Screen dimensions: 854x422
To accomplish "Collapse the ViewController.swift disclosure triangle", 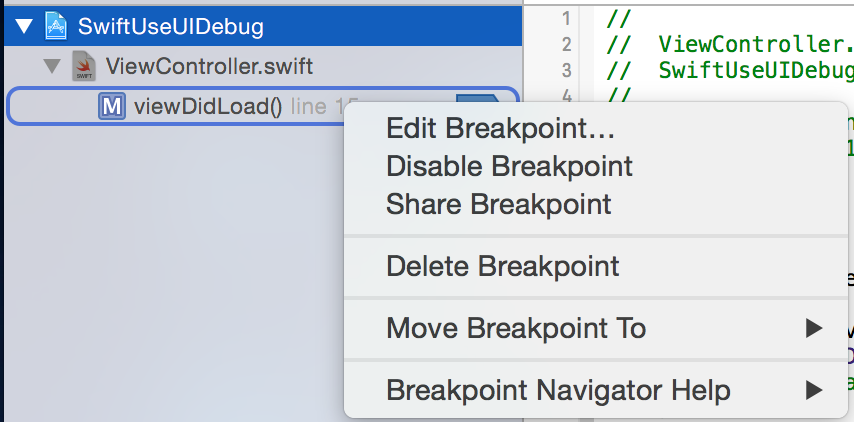I will [x=51, y=67].
